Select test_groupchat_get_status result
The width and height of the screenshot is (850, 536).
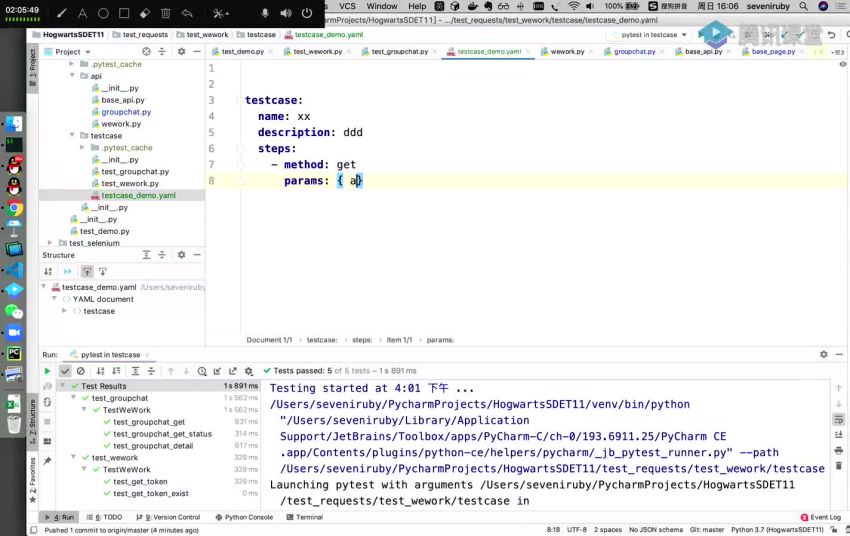click(x=162, y=434)
